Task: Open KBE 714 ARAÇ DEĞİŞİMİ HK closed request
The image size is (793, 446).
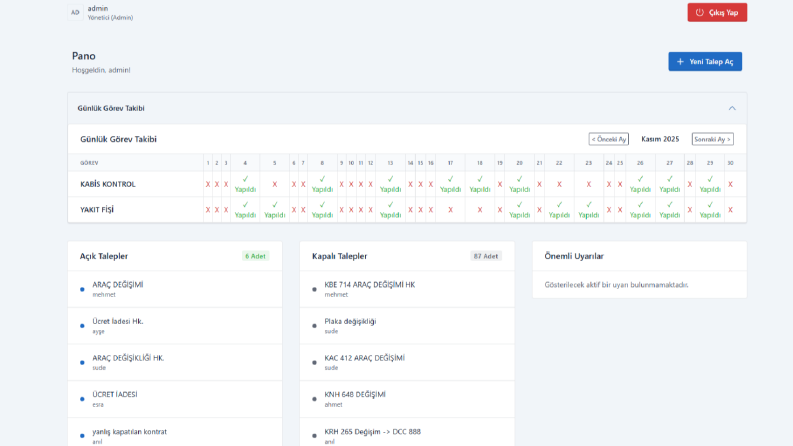Action: (407, 289)
